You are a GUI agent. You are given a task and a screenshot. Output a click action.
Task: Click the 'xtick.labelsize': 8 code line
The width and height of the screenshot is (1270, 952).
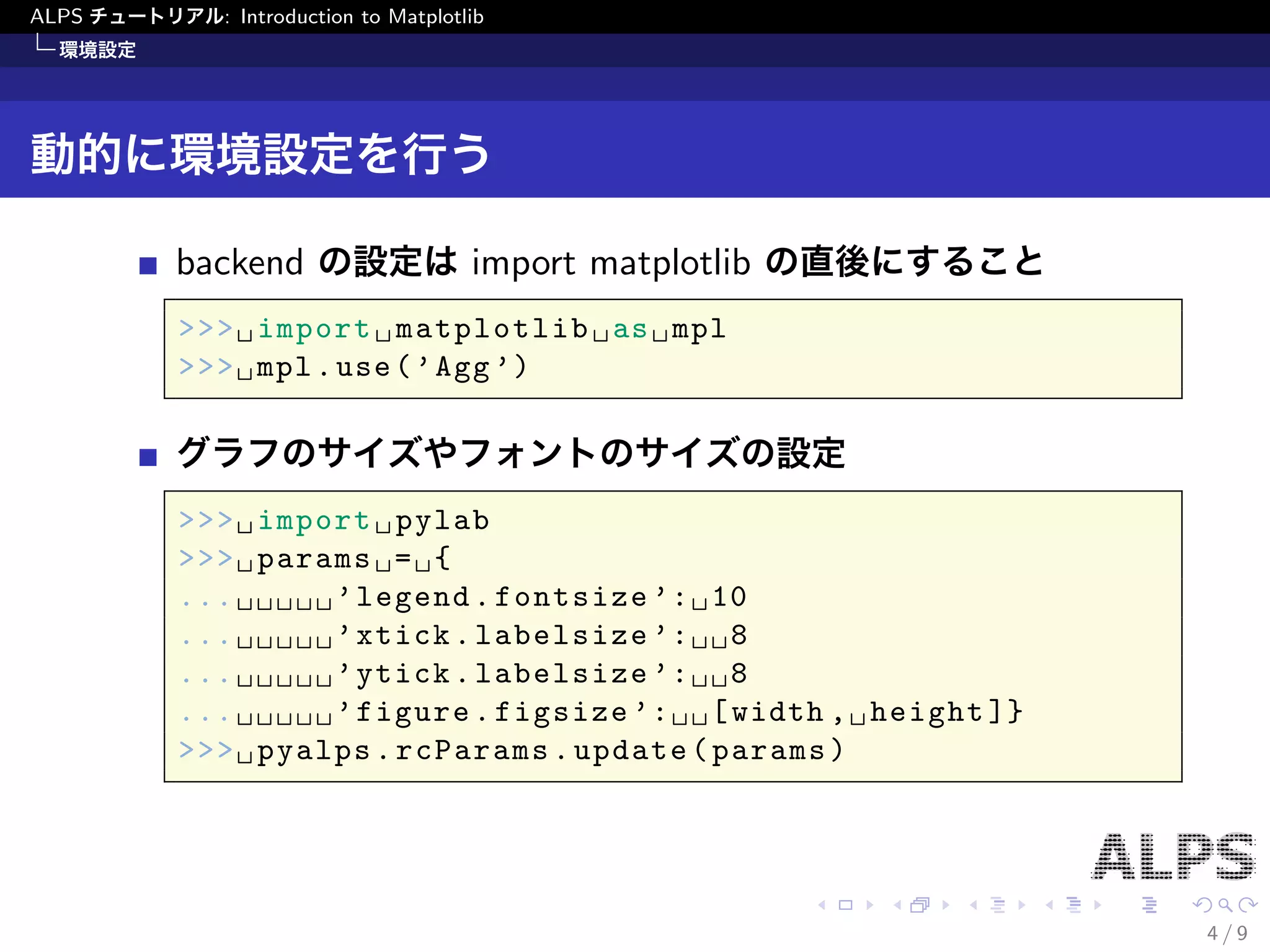463,636
